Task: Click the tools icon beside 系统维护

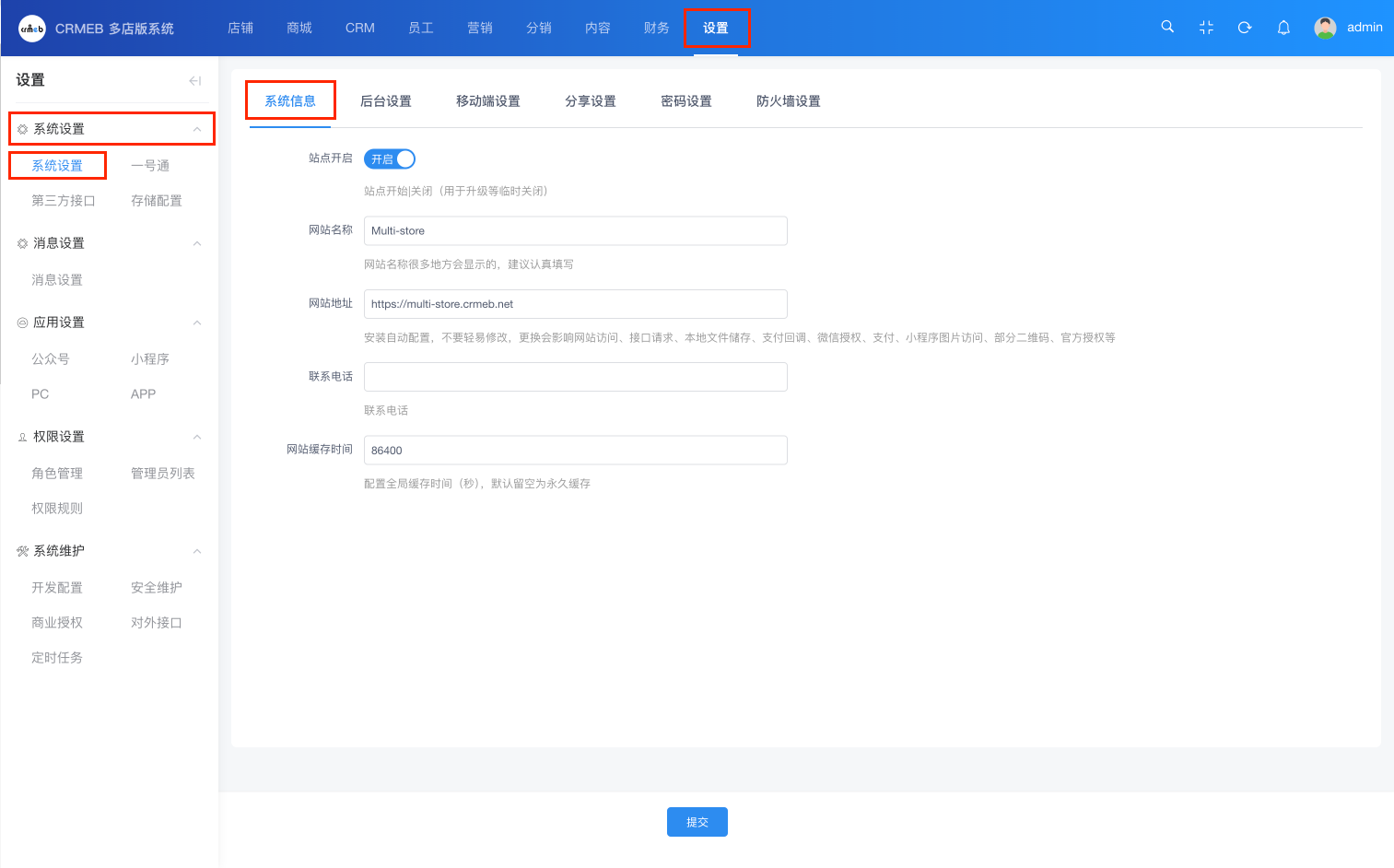Action: [23, 552]
